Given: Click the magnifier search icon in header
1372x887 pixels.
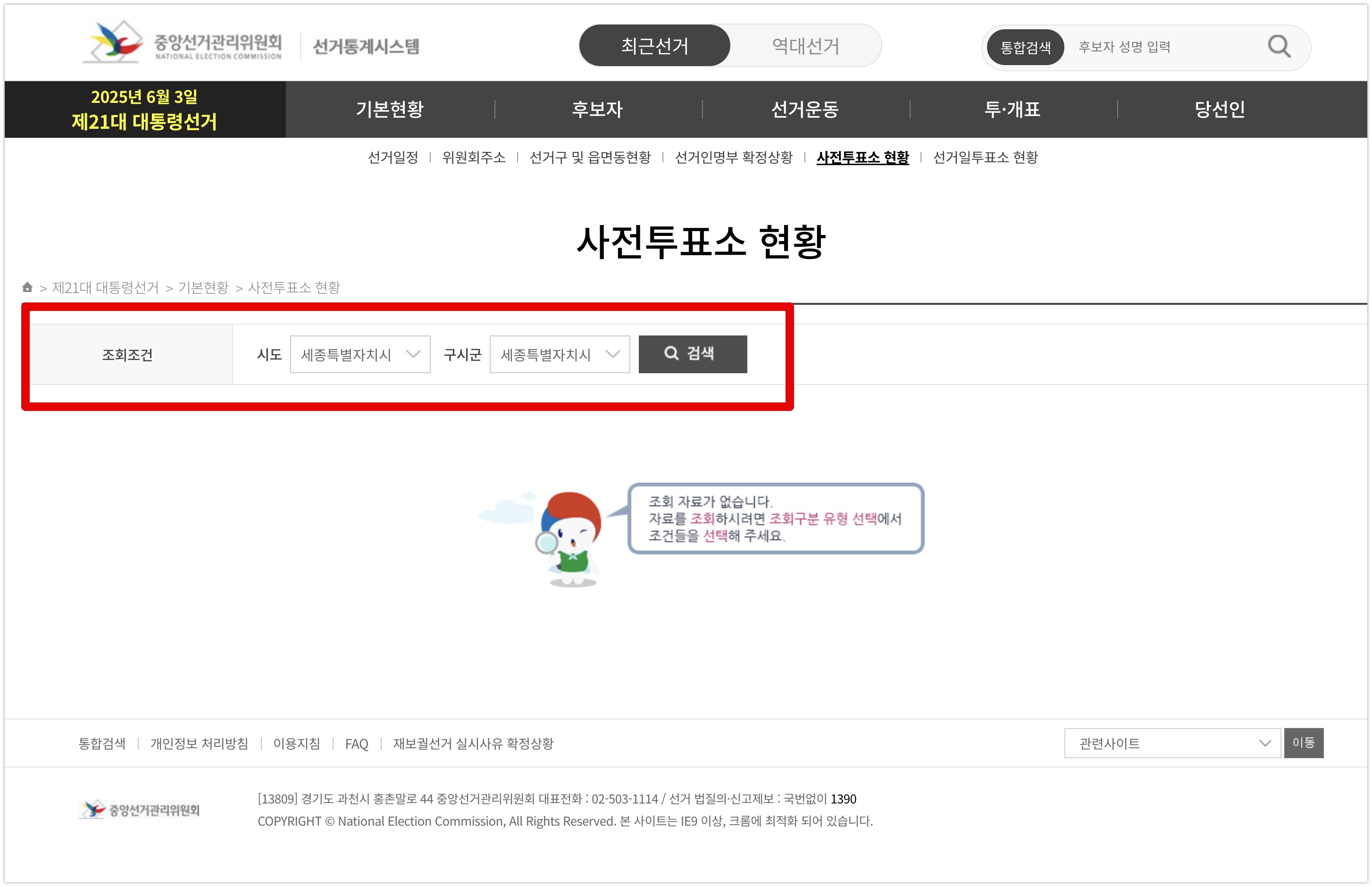Looking at the screenshot, I should 1278,46.
